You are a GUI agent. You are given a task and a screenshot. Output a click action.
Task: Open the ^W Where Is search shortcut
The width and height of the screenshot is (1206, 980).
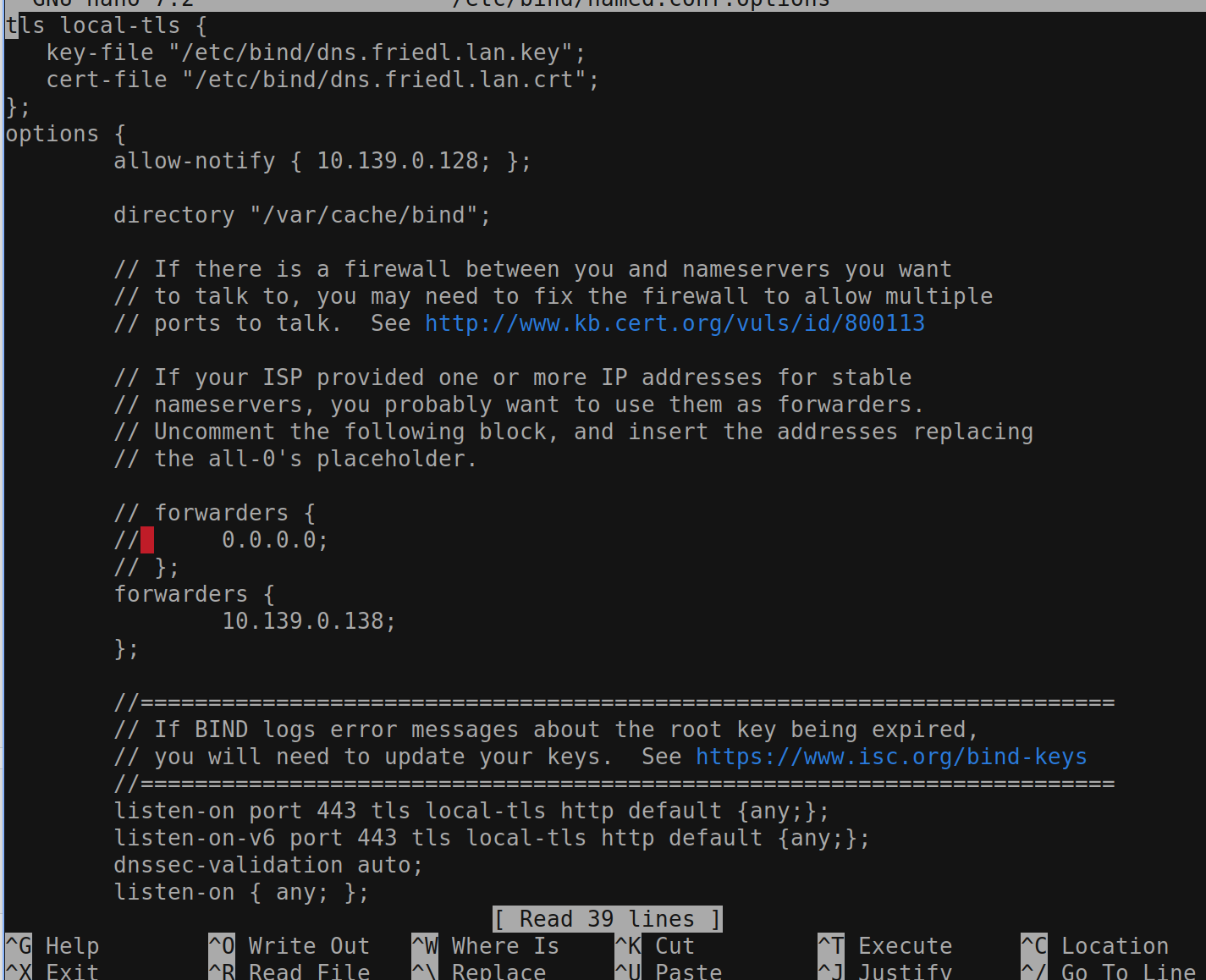[486, 945]
